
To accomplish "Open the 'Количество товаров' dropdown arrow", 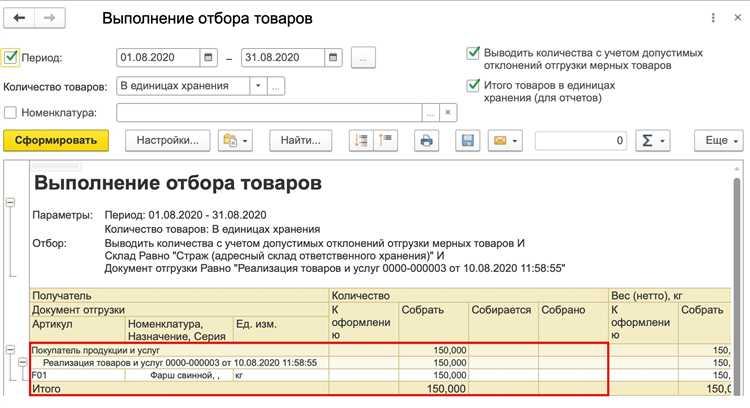I will pos(258,86).
